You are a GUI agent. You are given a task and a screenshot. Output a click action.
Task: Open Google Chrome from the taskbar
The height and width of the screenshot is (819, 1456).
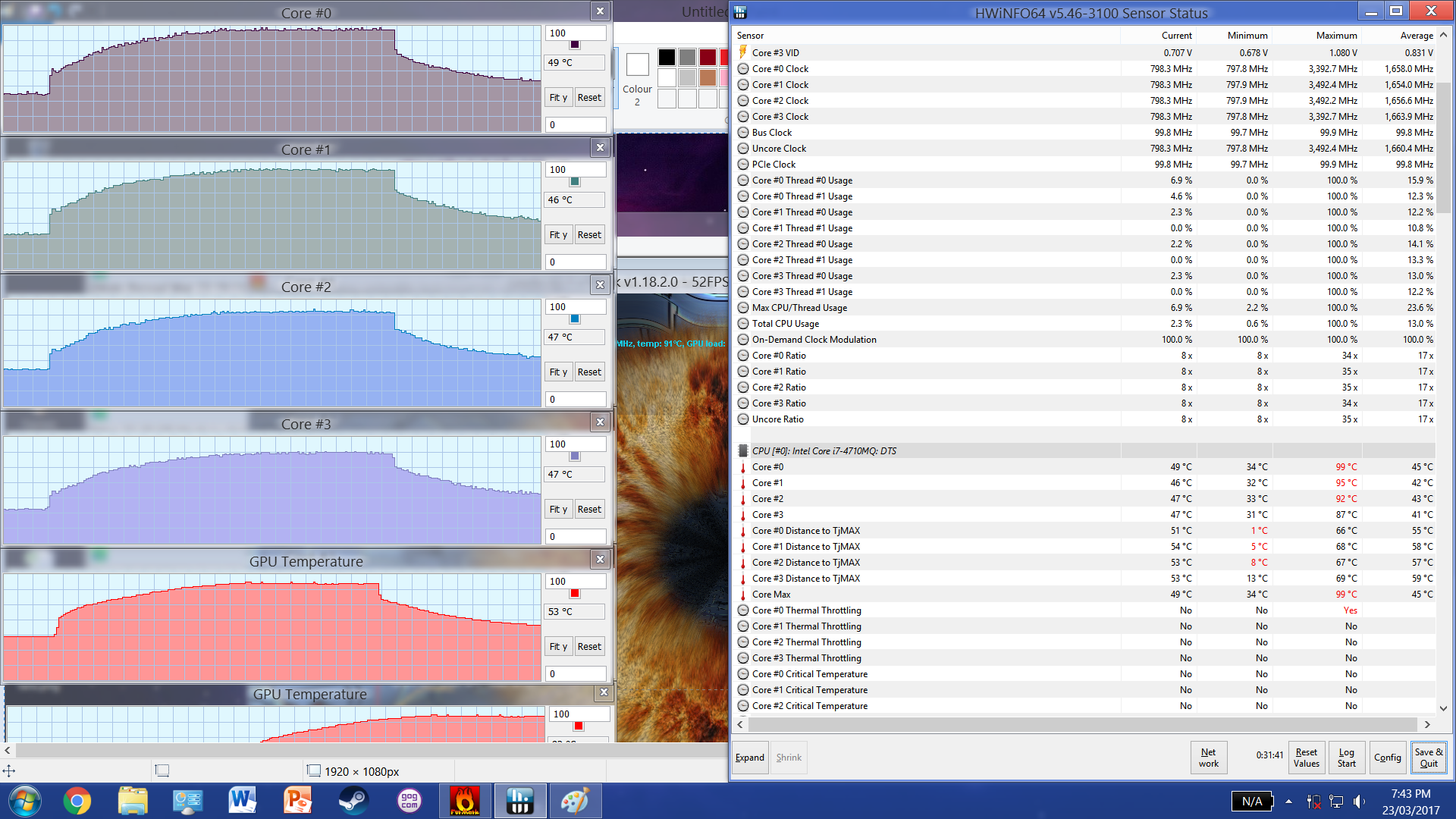click(x=77, y=801)
